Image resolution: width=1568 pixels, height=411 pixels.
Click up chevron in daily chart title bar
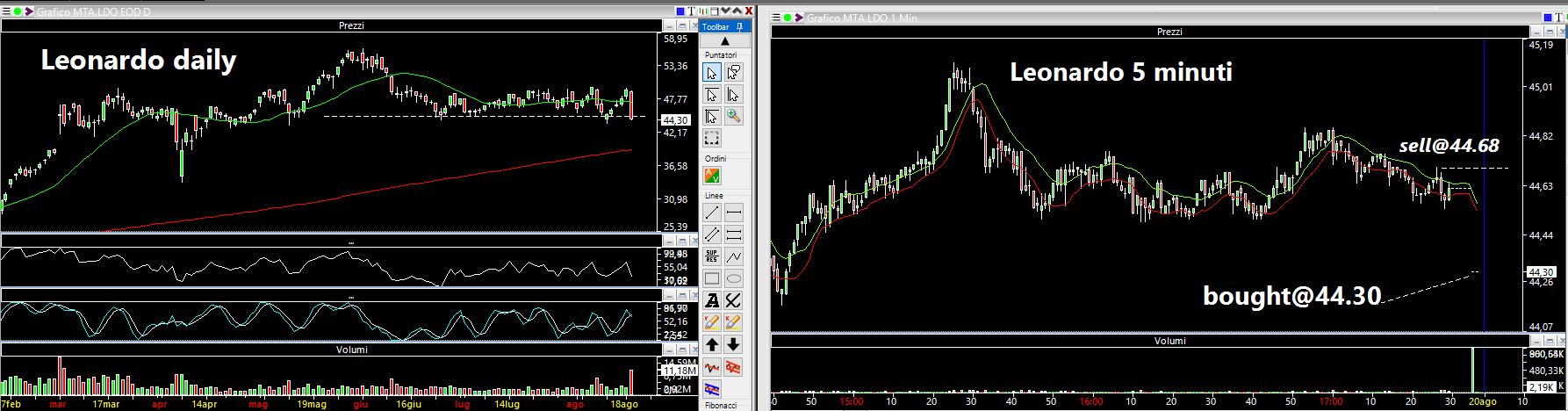click(737, 11)
